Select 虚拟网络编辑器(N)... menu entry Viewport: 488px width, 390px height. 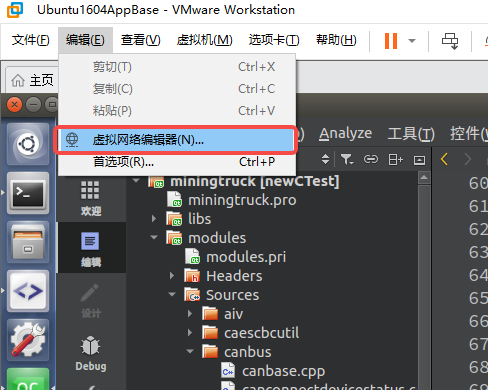[x=176, y=140]
